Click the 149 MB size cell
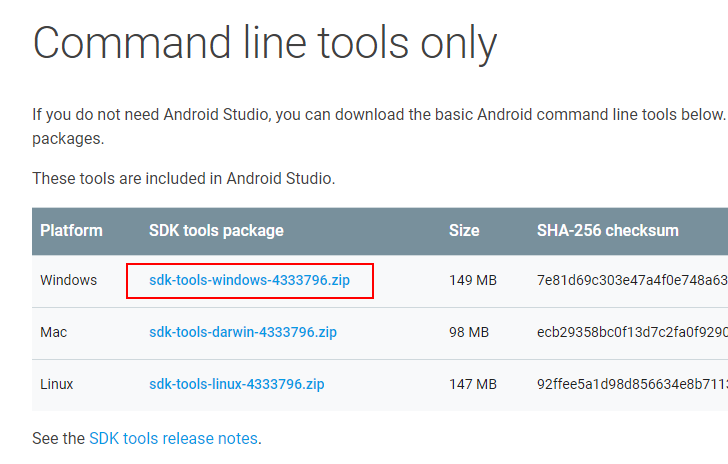Image resolution: width=728 pixels, height=464 pixels. 473,280
